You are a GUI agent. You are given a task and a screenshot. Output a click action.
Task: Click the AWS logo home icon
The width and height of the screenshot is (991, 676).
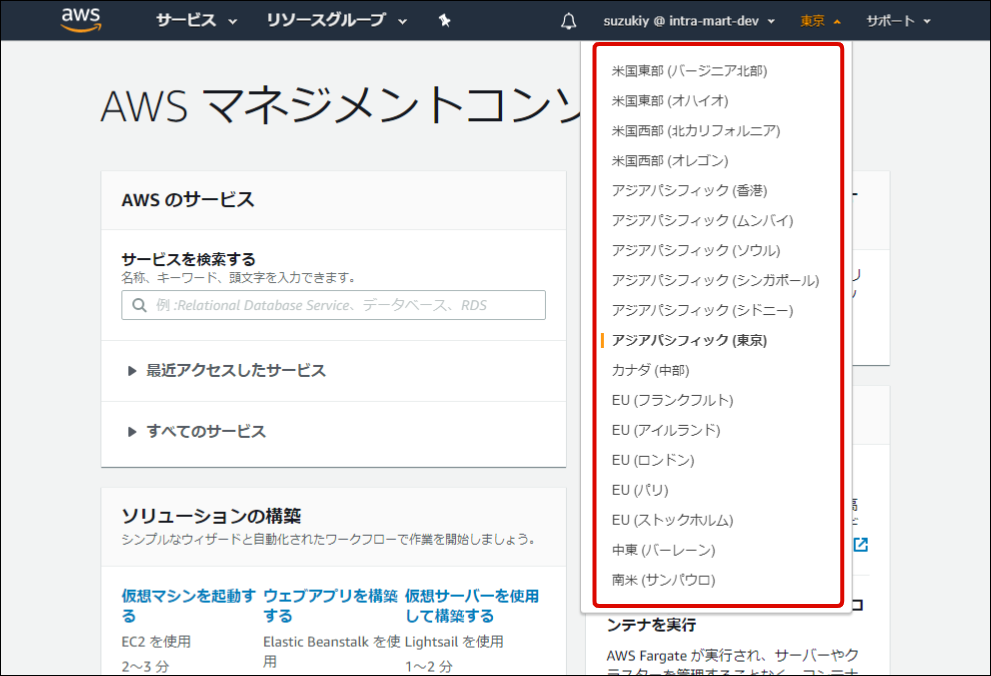(82, 20)
